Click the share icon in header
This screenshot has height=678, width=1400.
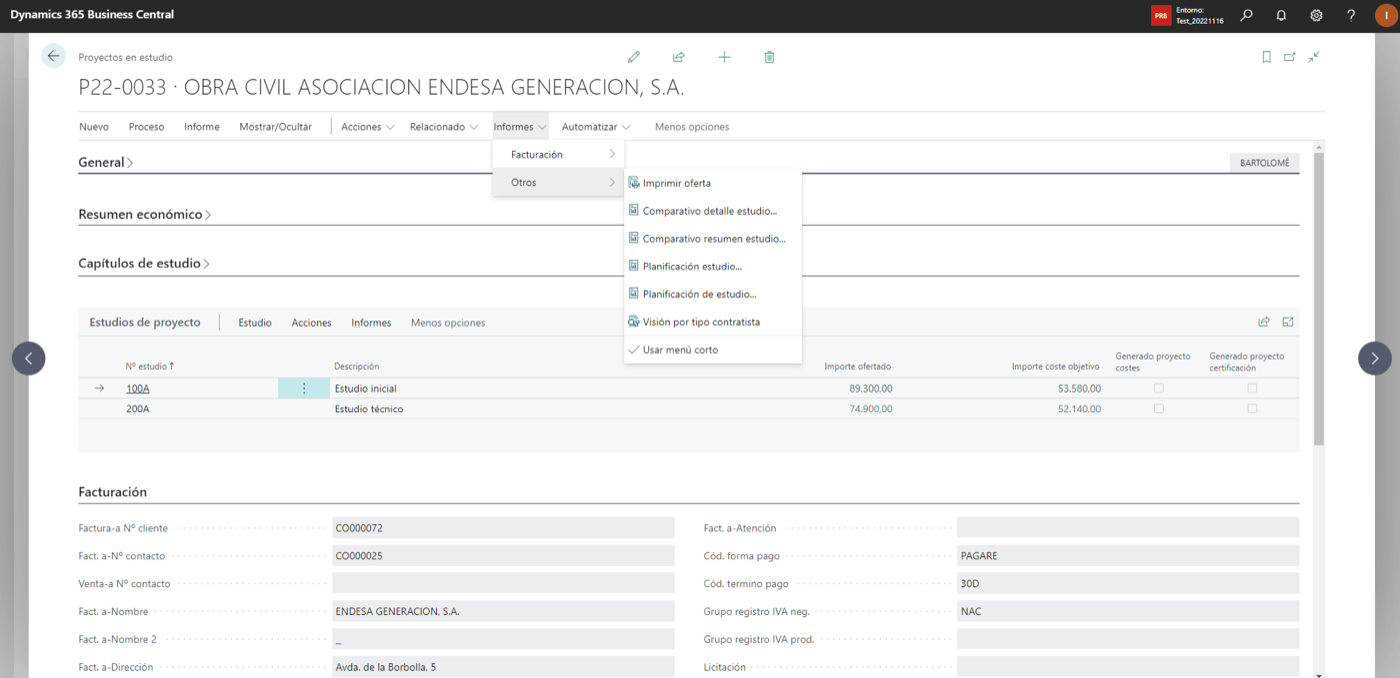pos(679,57)
